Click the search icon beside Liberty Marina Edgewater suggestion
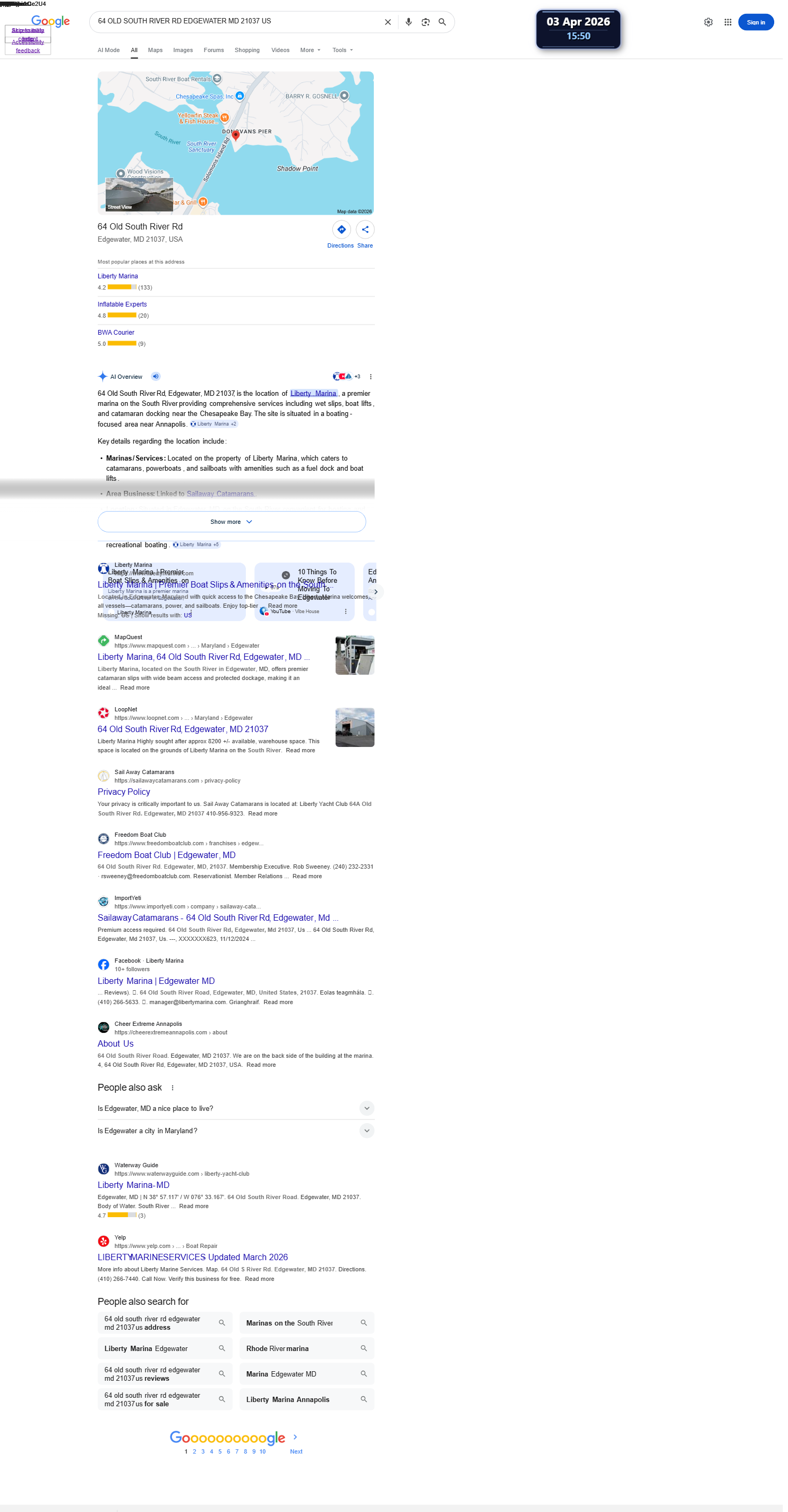 click(222, 1348)
